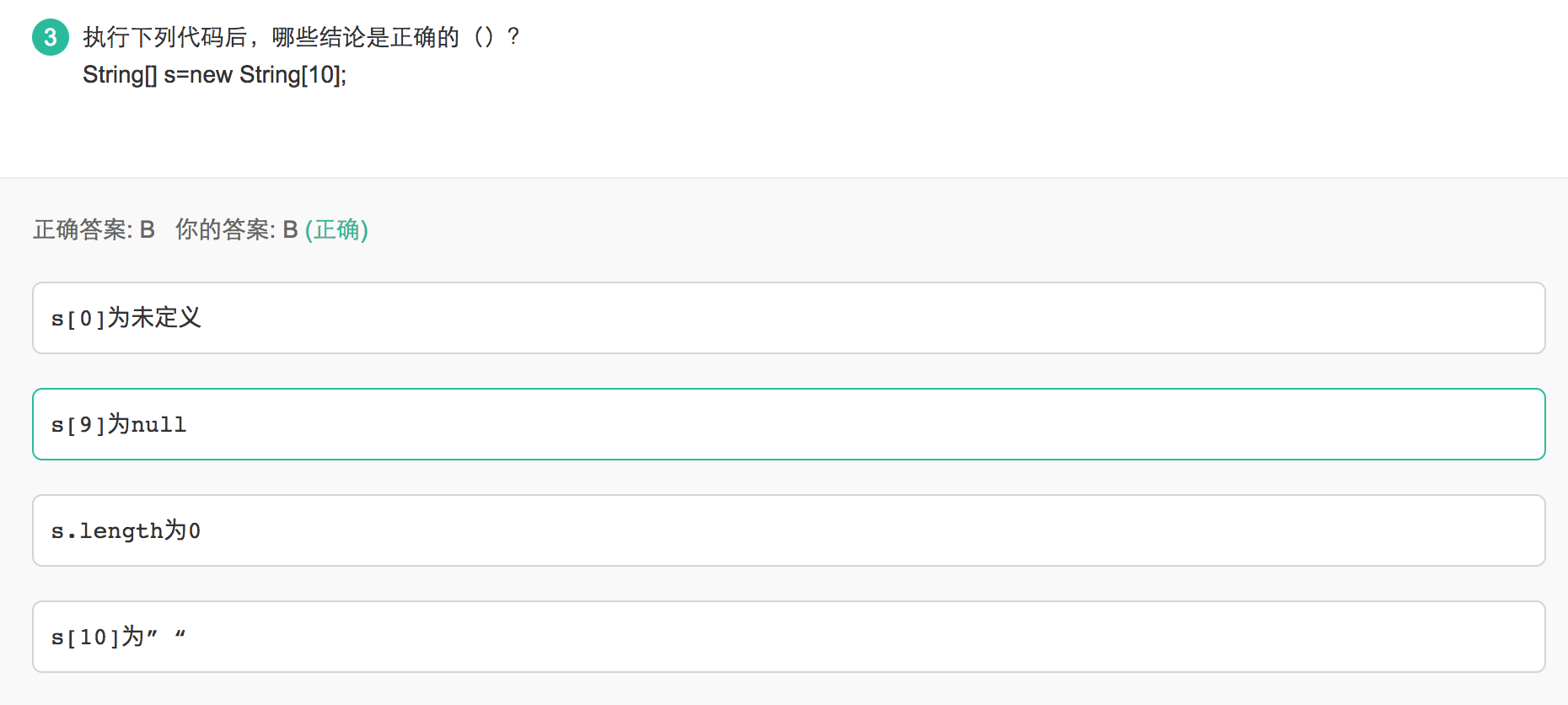Viewport: 1568px width, 705px height.
Task: Click the letter B after 你的答案
Action: pos(290,229)
